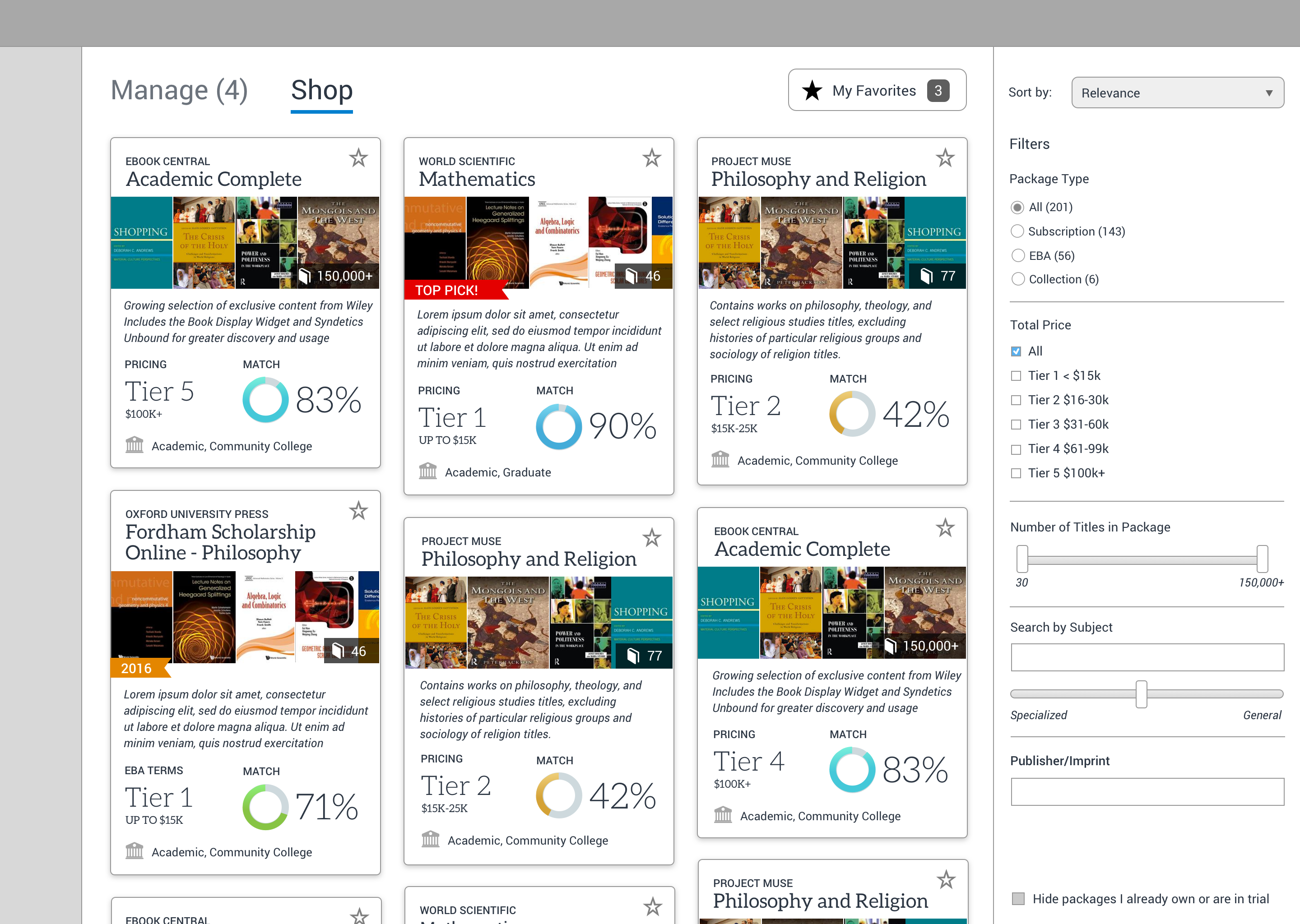Click the book icon beside 77 on top-row Philosophy card
Screen dimensions: 1300x924
click(x=927, y=276)
